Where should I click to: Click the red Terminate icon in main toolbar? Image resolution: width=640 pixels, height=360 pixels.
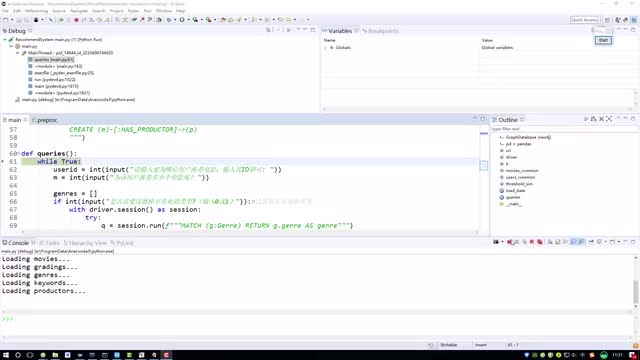[x=76, y=20]
